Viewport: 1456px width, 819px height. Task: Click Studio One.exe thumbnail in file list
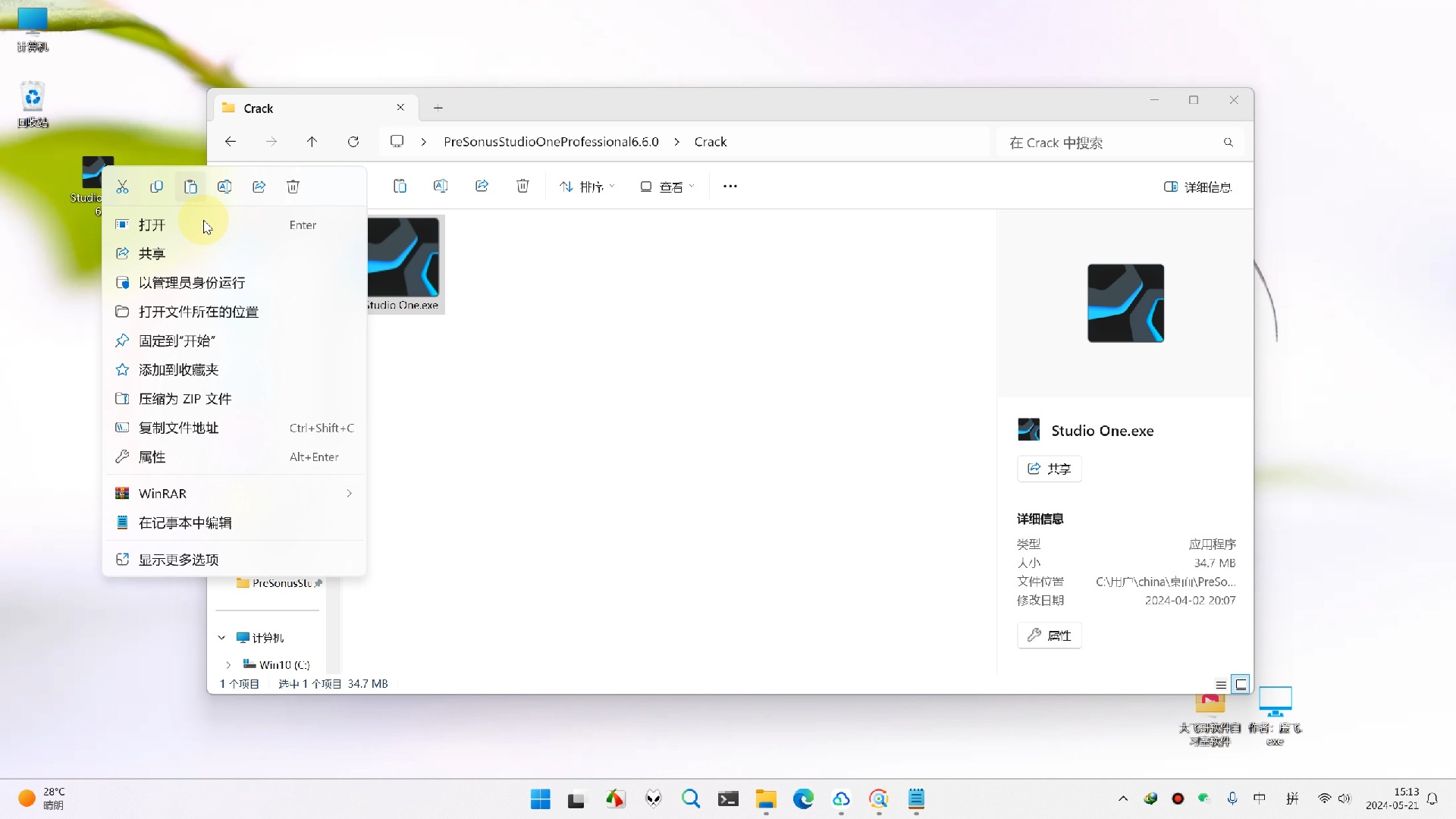coord(404,262)
